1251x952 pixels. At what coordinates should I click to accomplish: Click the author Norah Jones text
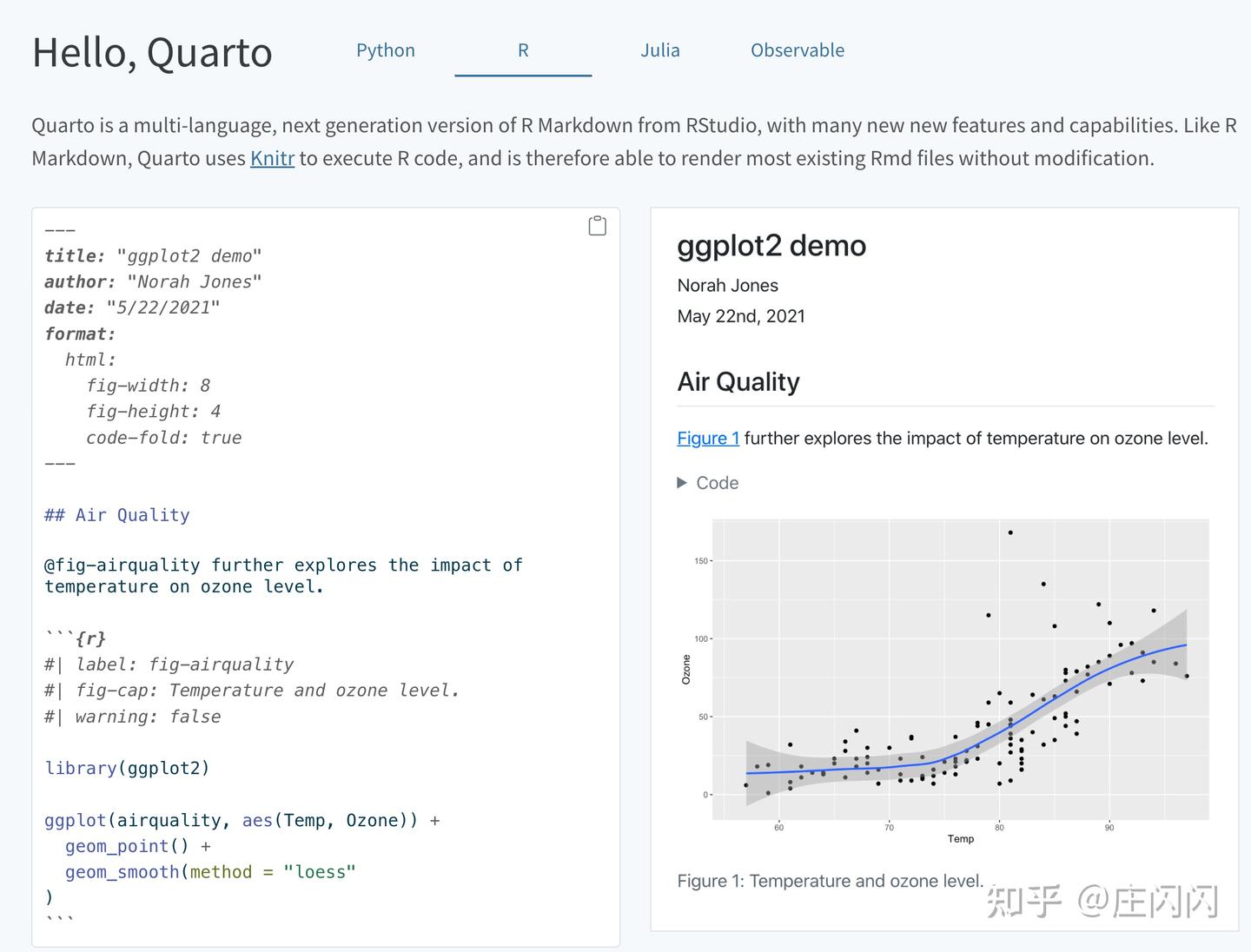pos(727,285)
